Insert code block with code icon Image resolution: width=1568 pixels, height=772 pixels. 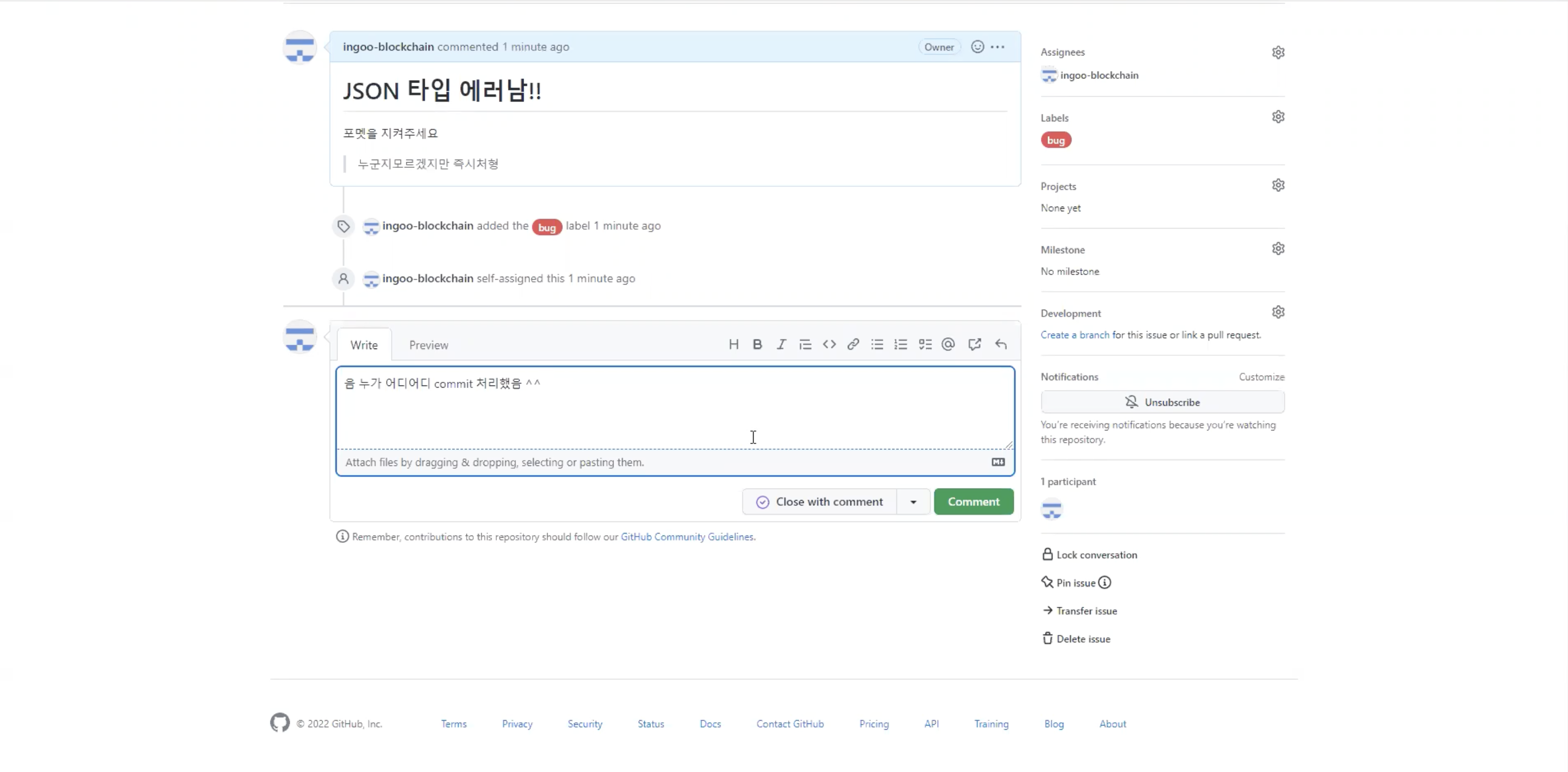(x=829, y=345)
